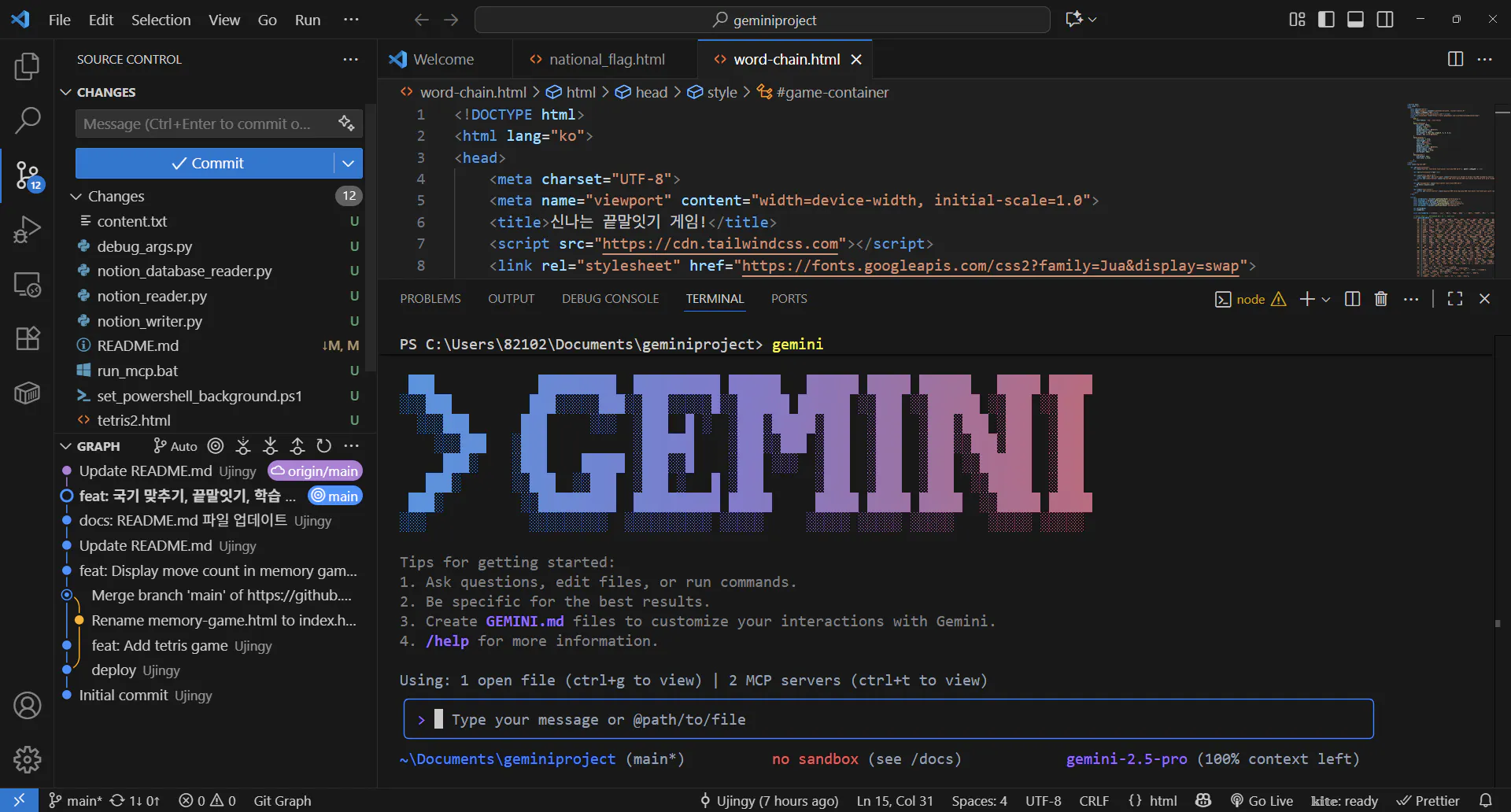Toggle the bottom panel visibility
Viewport: 1511px width, 812px height.
click(x=1355, y=20)
